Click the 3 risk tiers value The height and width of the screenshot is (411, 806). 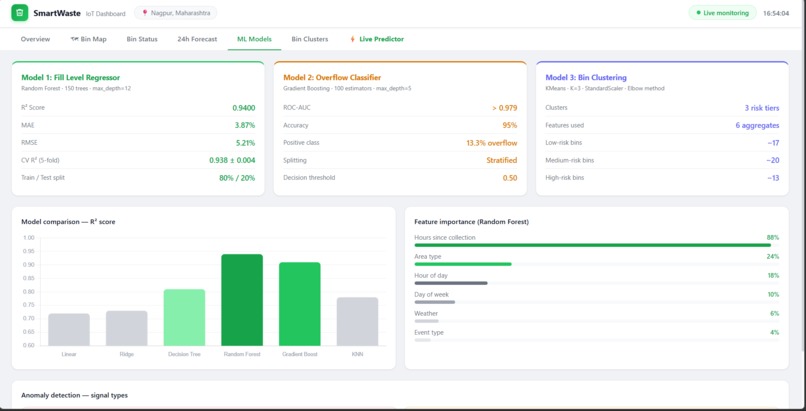coord(762,108)
